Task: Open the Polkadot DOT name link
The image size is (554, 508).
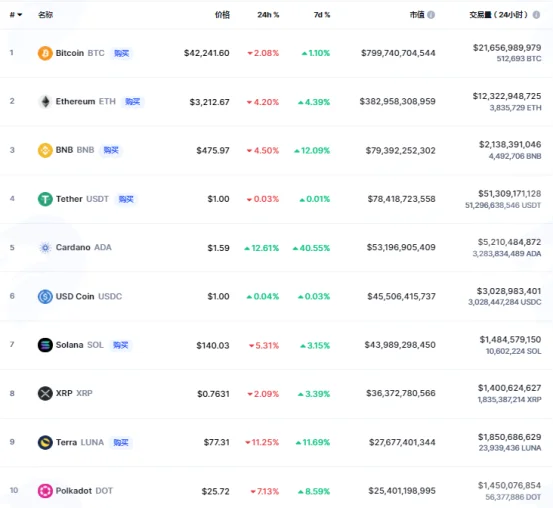Action: click(x=84, y=491)
